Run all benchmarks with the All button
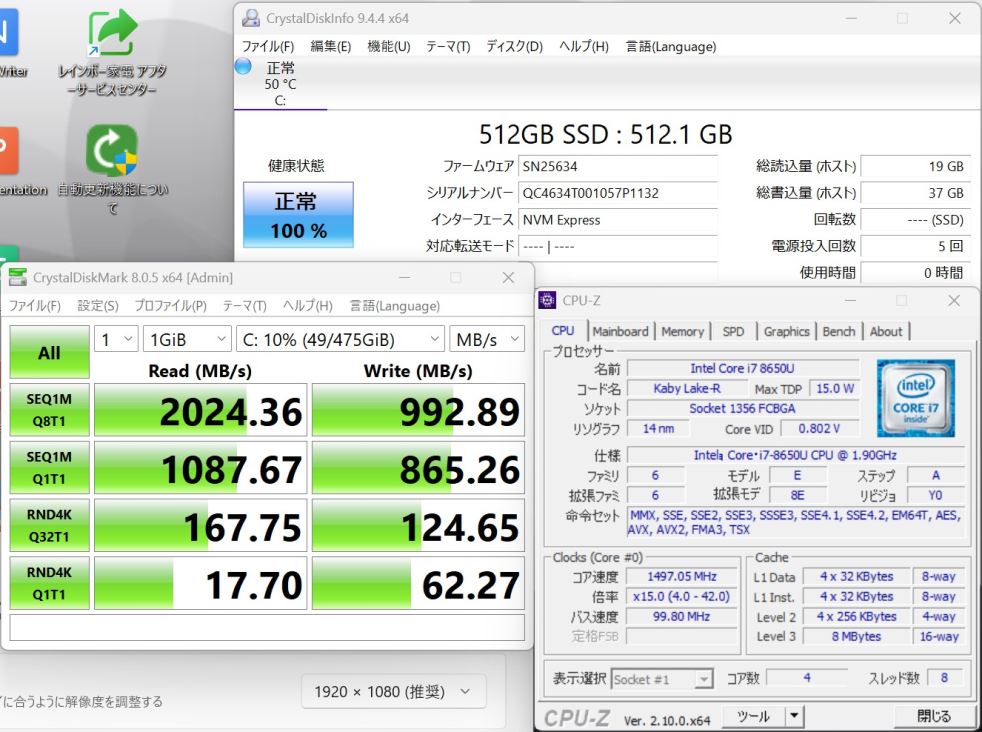The image size is (982, 732). 48,352
